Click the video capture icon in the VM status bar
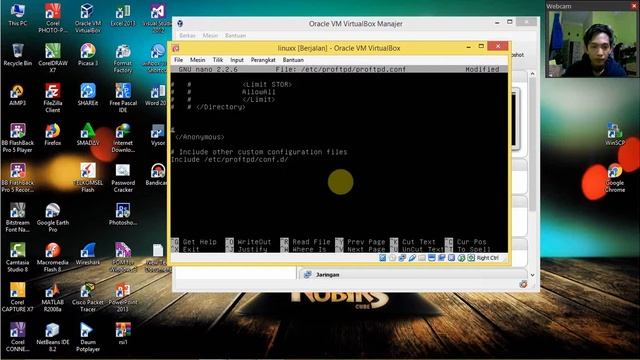Screen dimensions: 640x360 tap(442, 258)
